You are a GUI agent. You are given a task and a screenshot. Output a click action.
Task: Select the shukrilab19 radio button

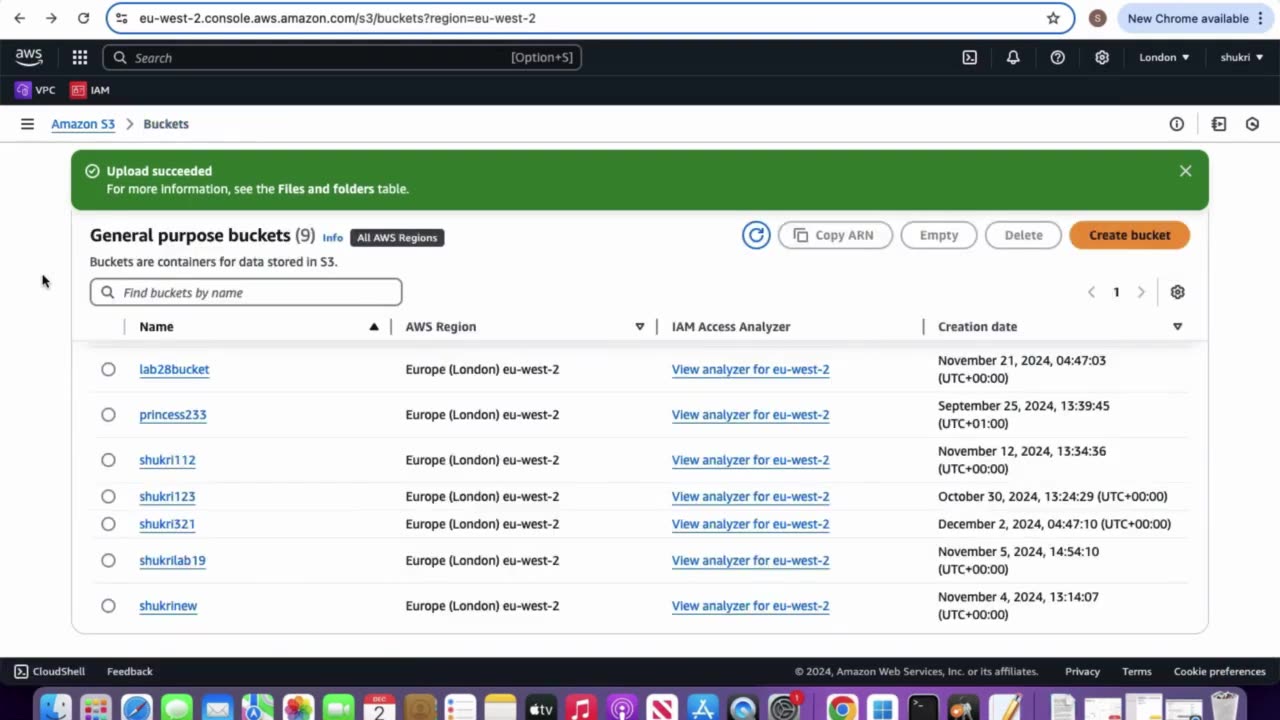(x=108, y=560)
